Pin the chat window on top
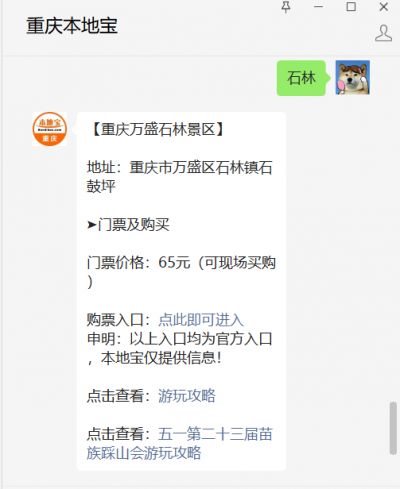The image size is (400, 489). click(x=286, y=7)
